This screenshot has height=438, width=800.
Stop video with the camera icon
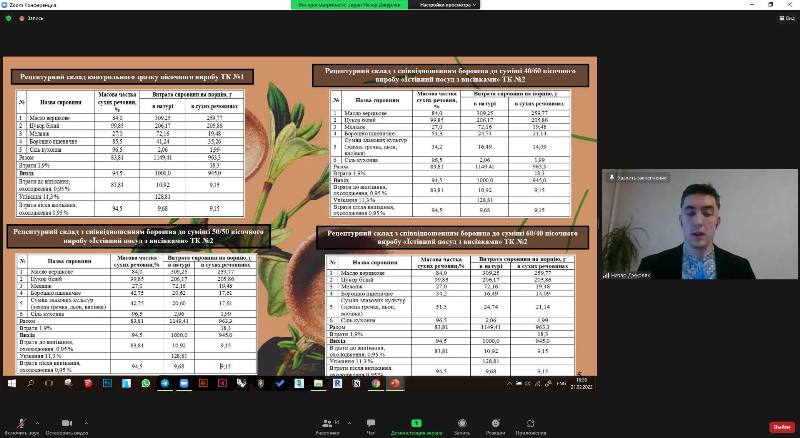pyautogui.click(x=67, y=426)
